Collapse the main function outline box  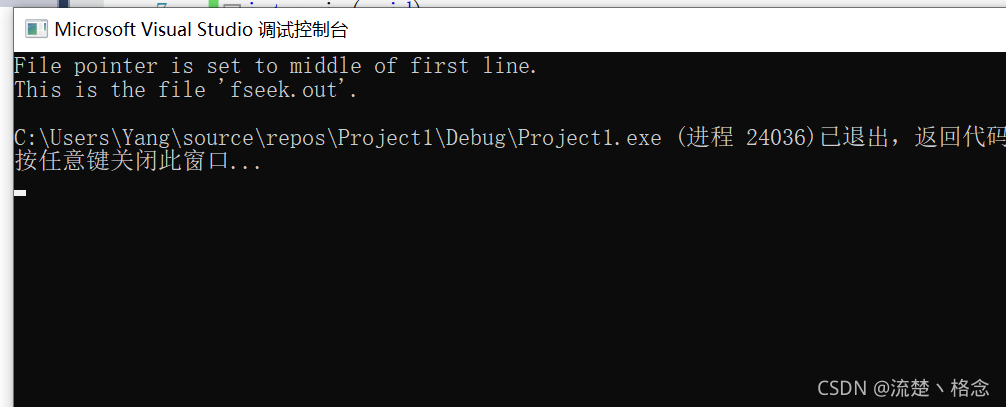point(233,6)
